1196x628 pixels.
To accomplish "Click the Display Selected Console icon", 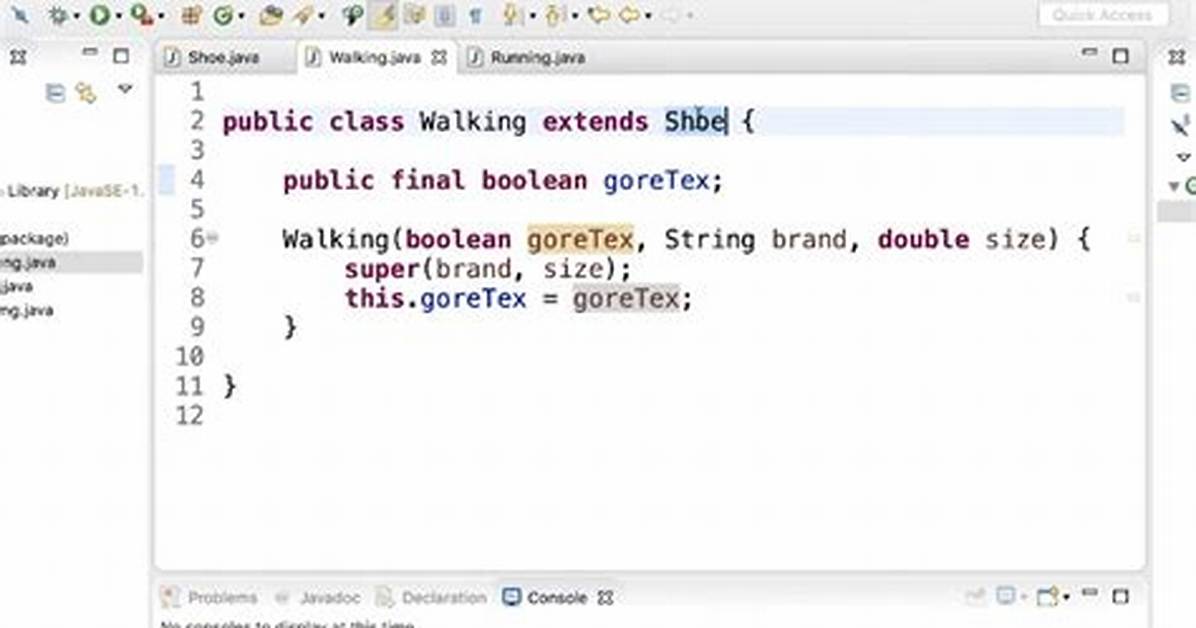I will pyautogui.click(x=1007, y=596).
